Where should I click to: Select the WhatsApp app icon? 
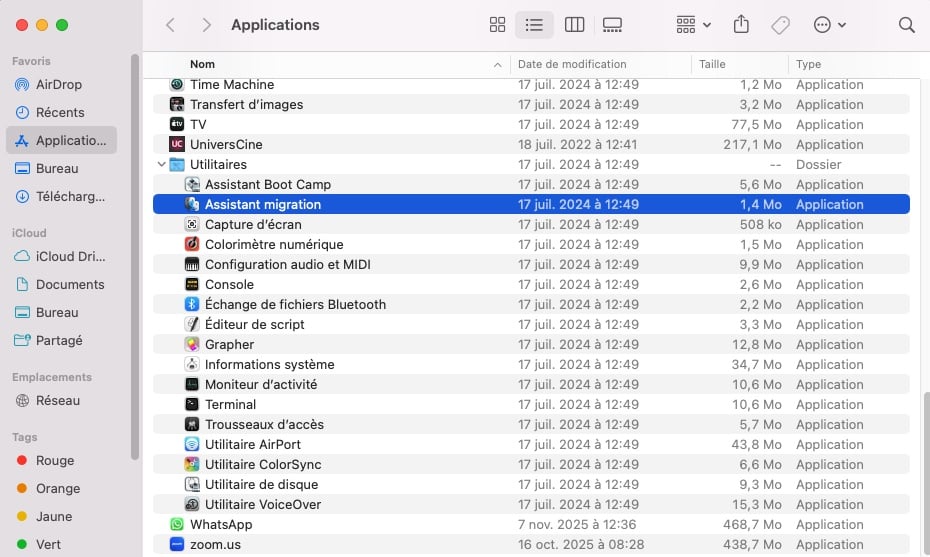[x=177, y=525]
